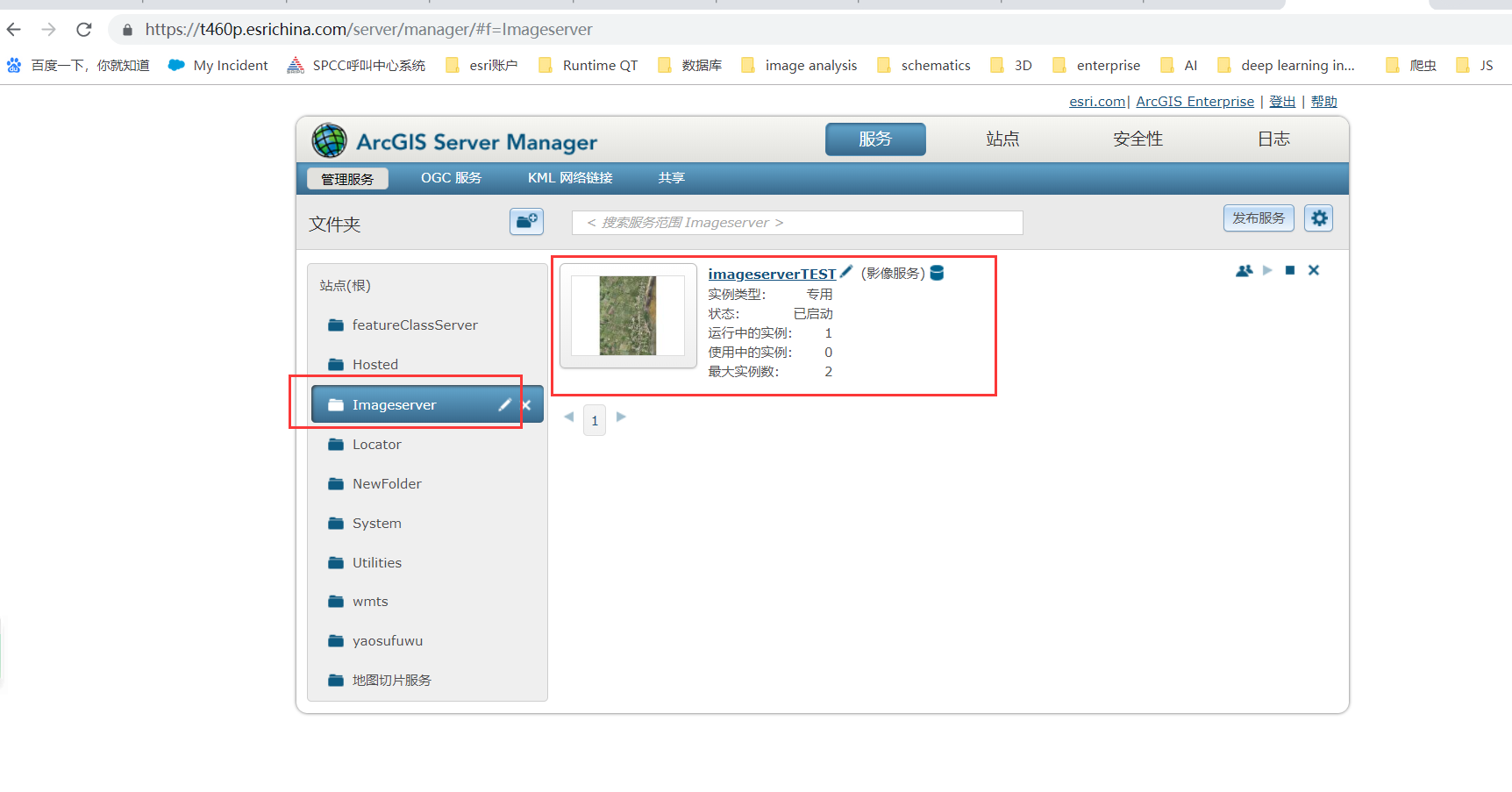Select the yaosufuwu folder
The width and height of the screenshot is (1512, 792).
387,640
